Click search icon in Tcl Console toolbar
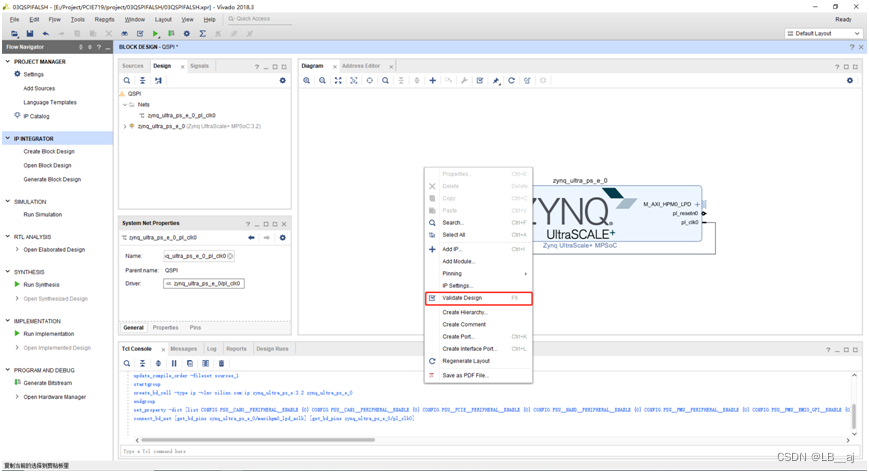This screenshot has height=473, width=869. coord(127,363)
